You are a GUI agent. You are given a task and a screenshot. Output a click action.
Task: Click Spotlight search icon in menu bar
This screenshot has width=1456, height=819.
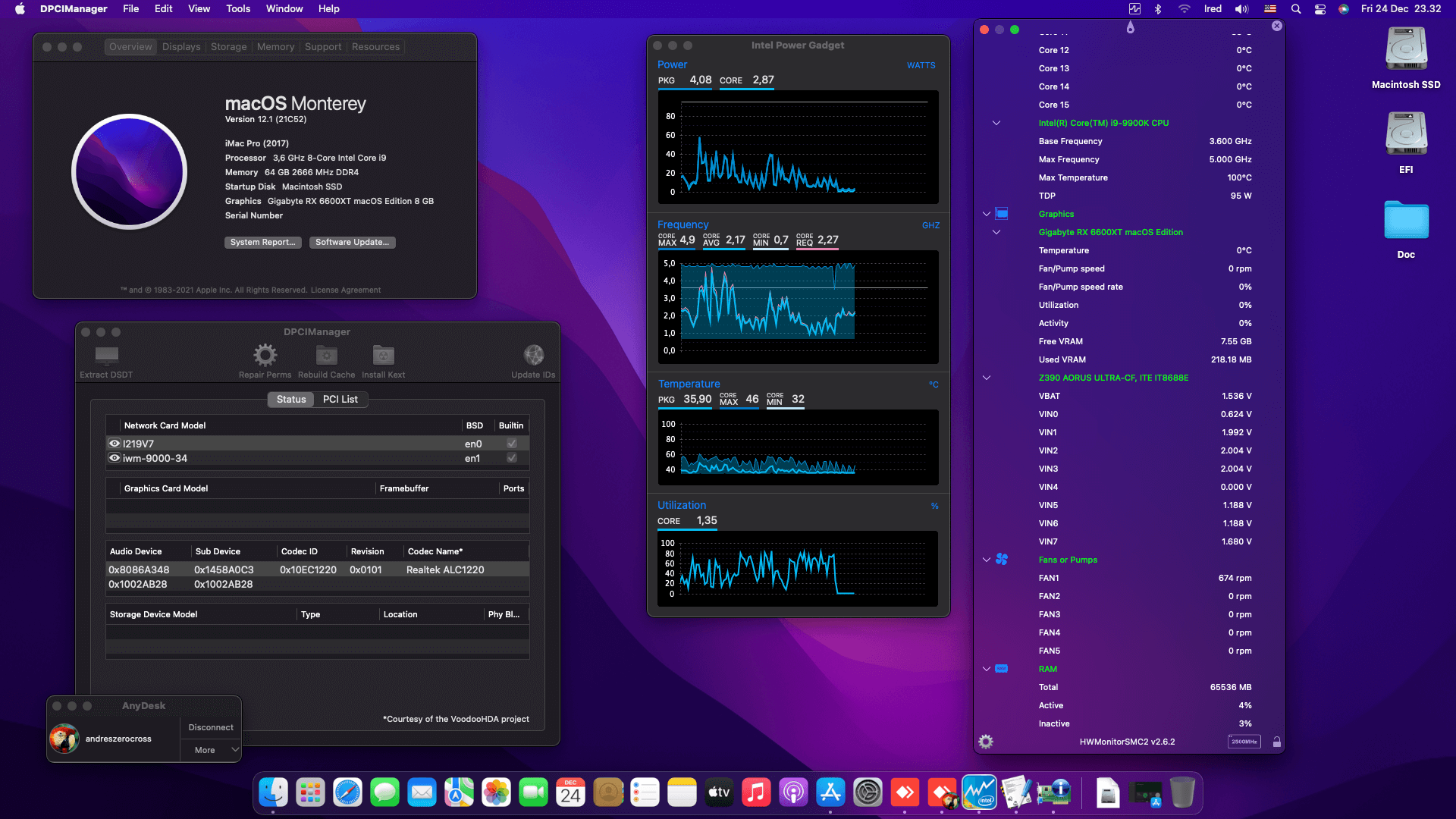coord(1296,9)
